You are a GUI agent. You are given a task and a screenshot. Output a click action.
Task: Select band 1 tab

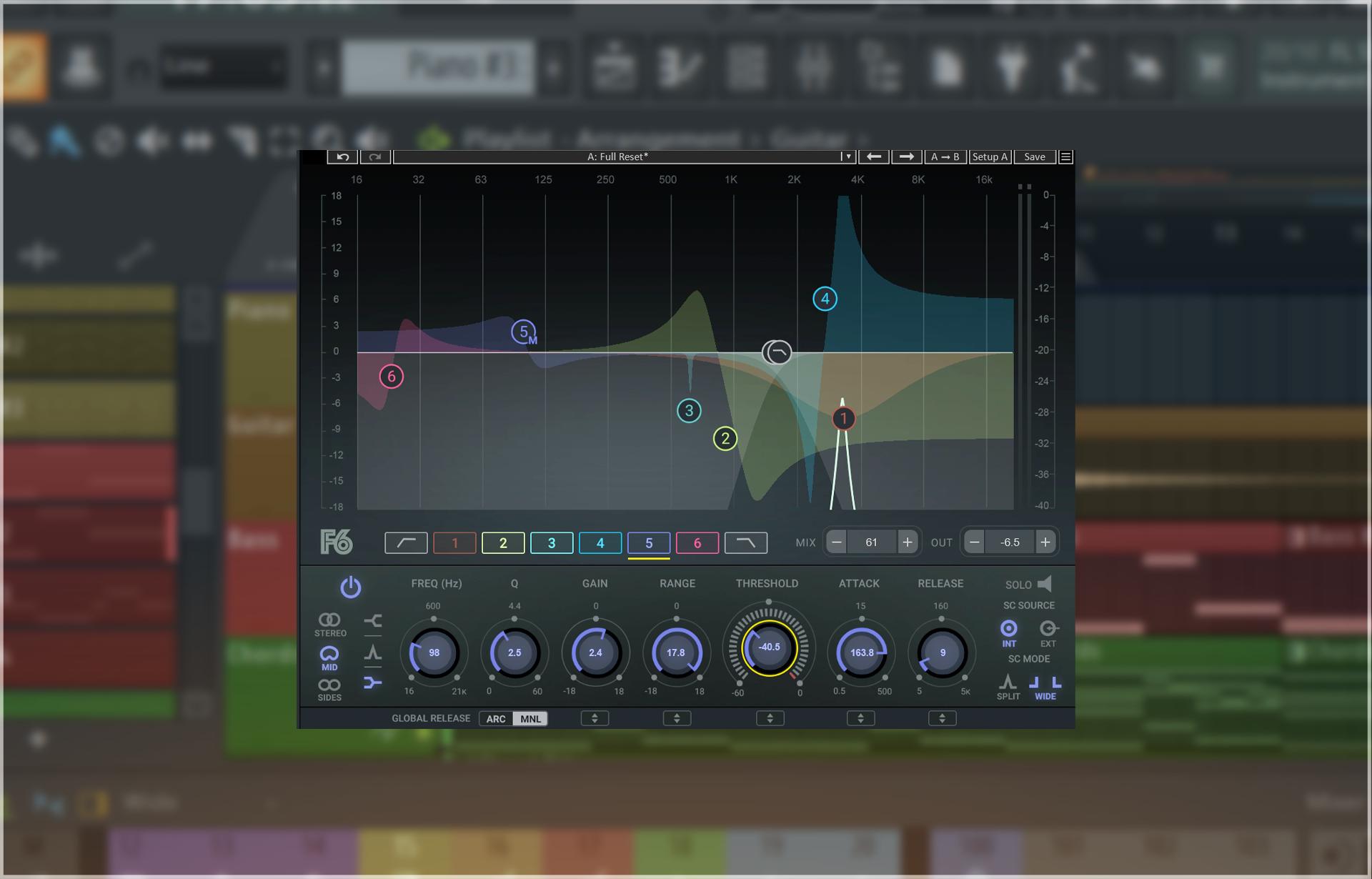454,543
